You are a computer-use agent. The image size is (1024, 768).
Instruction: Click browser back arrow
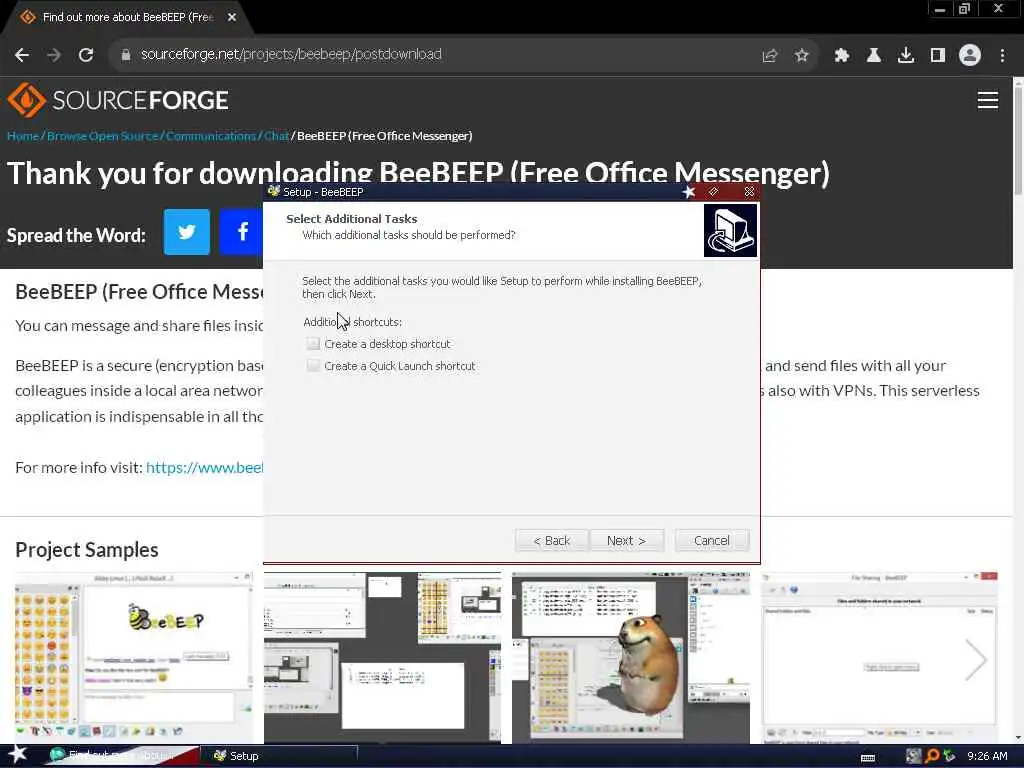(x=22, y=55)
